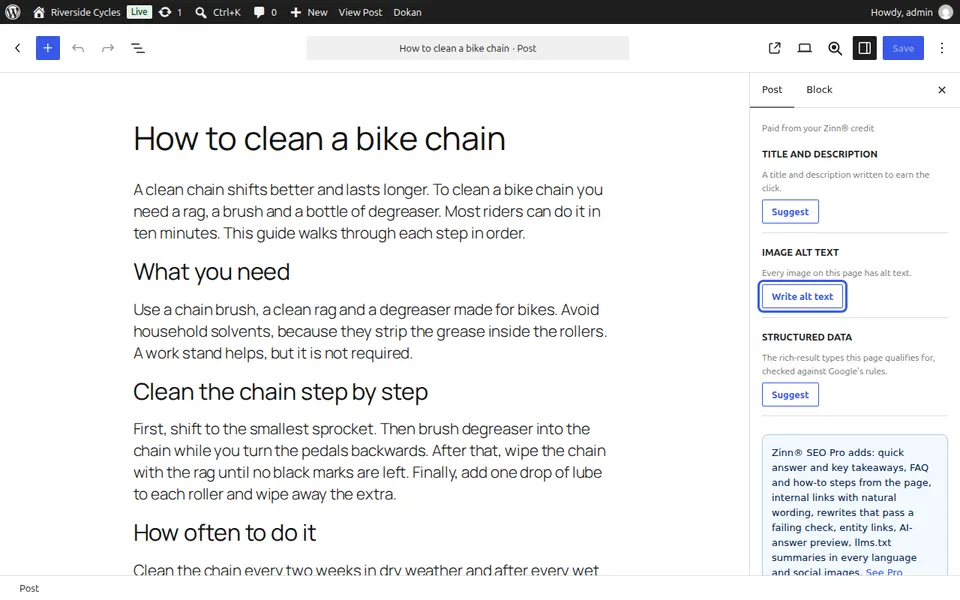The height and width of the screenshot is (600, 960).
Task: Open the command palette from document title bar
Action: [468, 48]
